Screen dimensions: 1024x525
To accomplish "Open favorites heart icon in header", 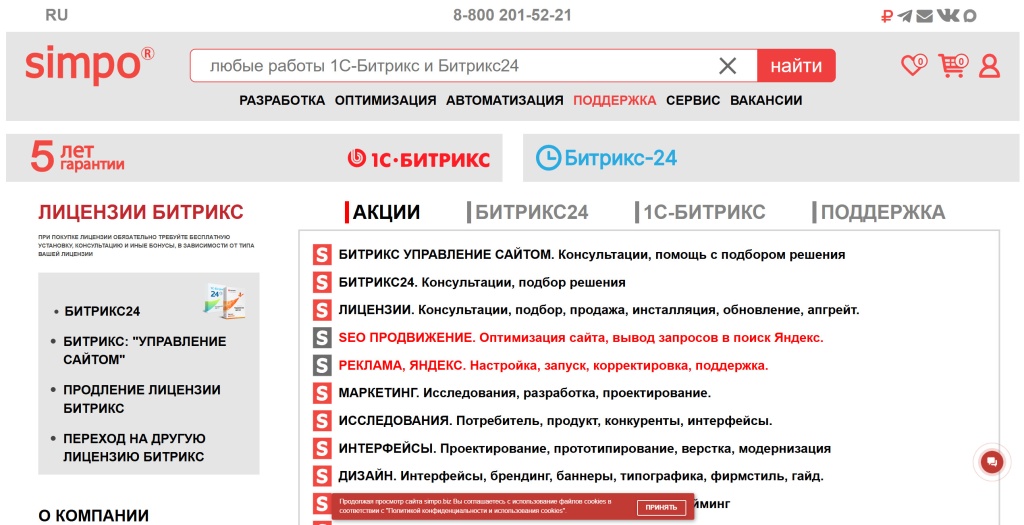I will [x=914, y=65].
